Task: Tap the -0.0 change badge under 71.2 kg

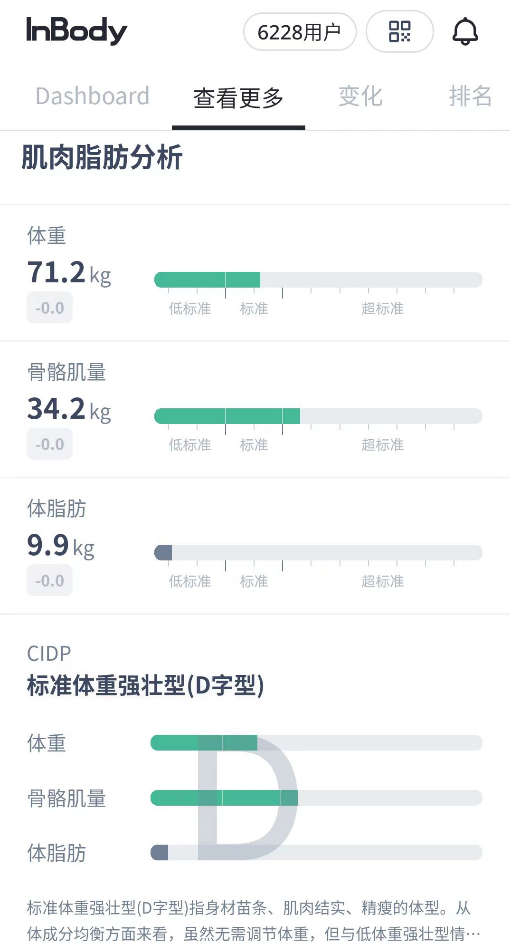Action: click(x=49, y=308)
